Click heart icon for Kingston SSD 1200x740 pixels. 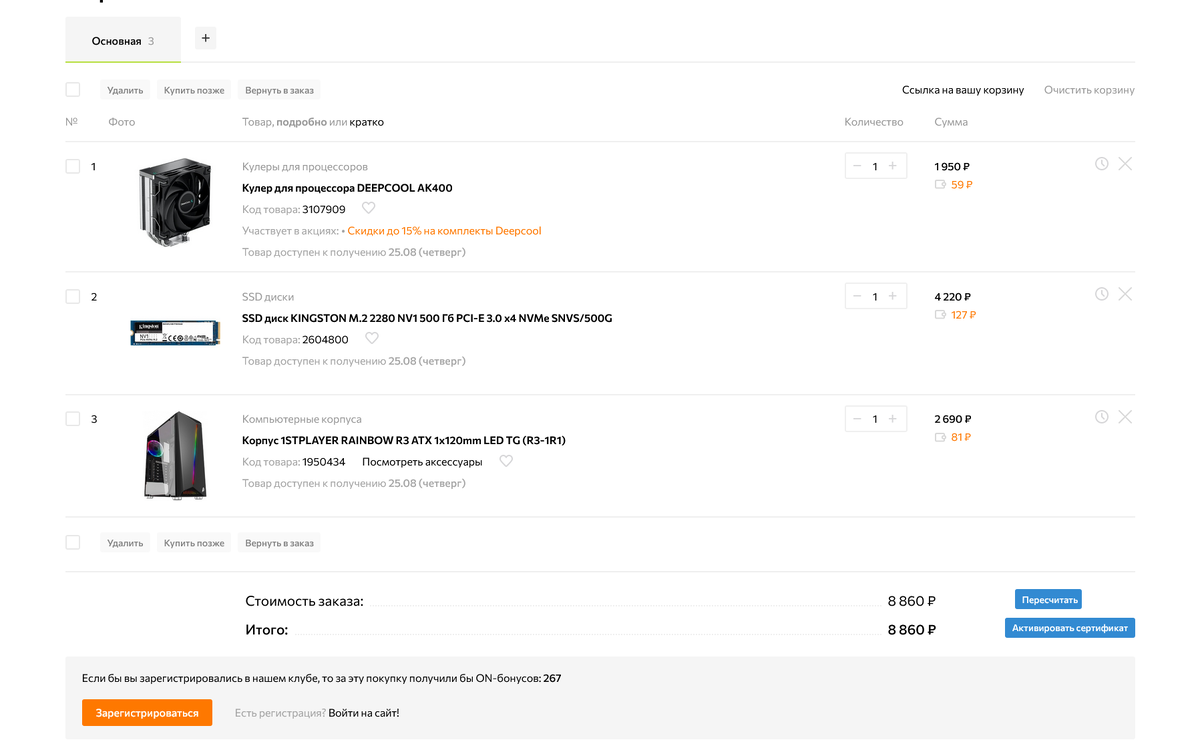pyautogui.click(x=371, y=339)
